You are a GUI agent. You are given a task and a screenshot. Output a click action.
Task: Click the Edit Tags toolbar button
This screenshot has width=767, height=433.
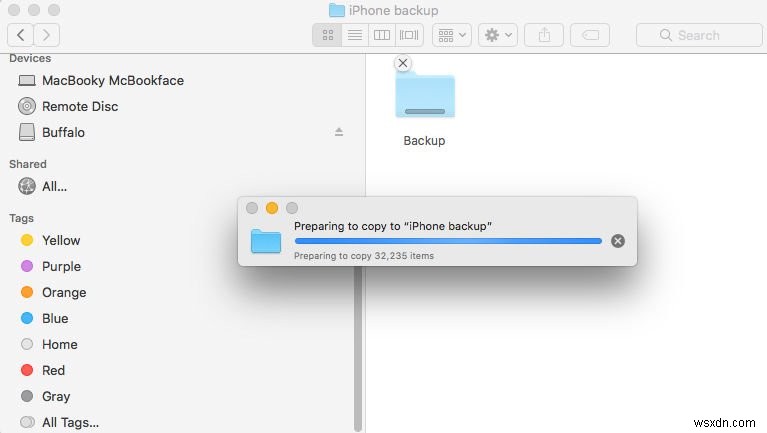pos(590,35)
